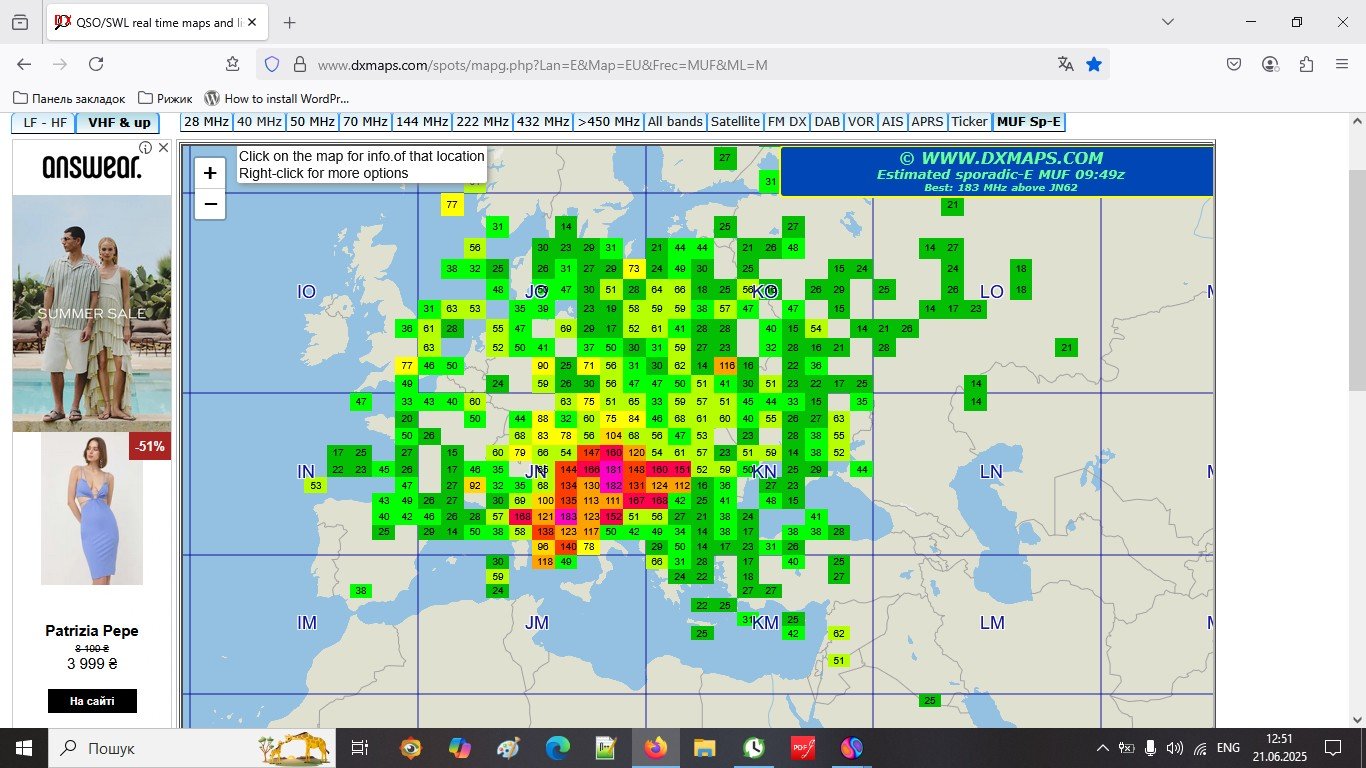Open the Extensions puzzle icon
Screen dimensions: 1366x768
pos(1306,64)
